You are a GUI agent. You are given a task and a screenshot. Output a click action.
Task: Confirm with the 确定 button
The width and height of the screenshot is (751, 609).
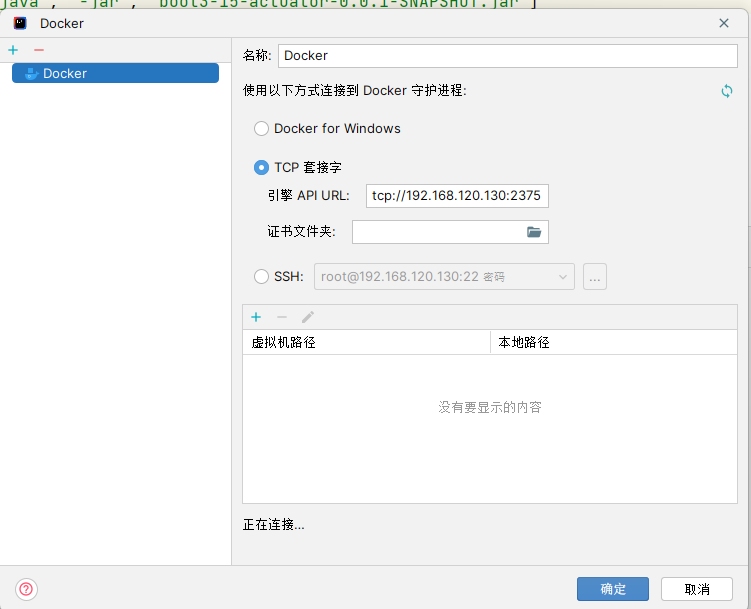pyautogui.click(x=613, y=589)
